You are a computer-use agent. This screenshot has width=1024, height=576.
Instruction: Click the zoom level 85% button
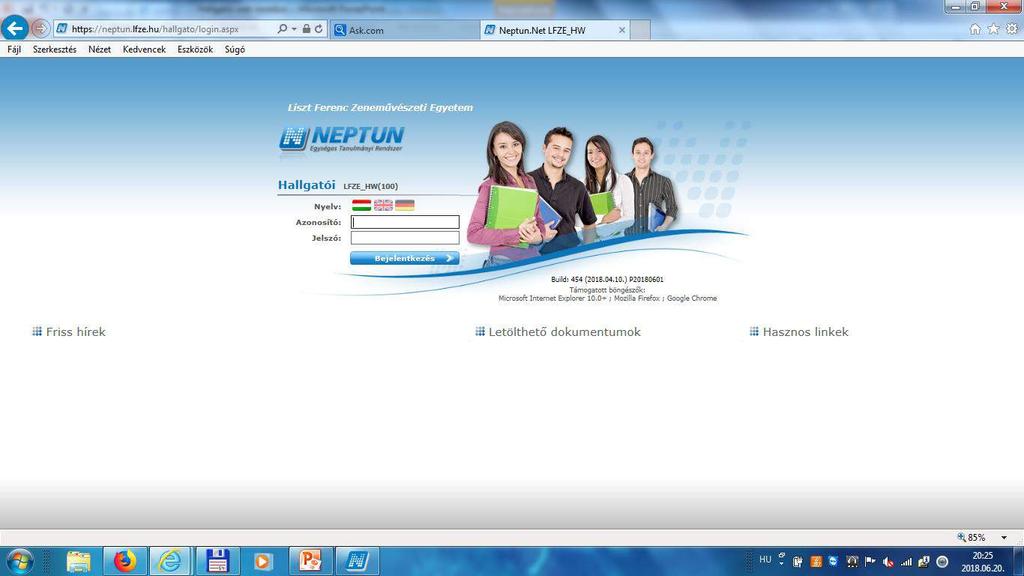[x=972, y=537]
